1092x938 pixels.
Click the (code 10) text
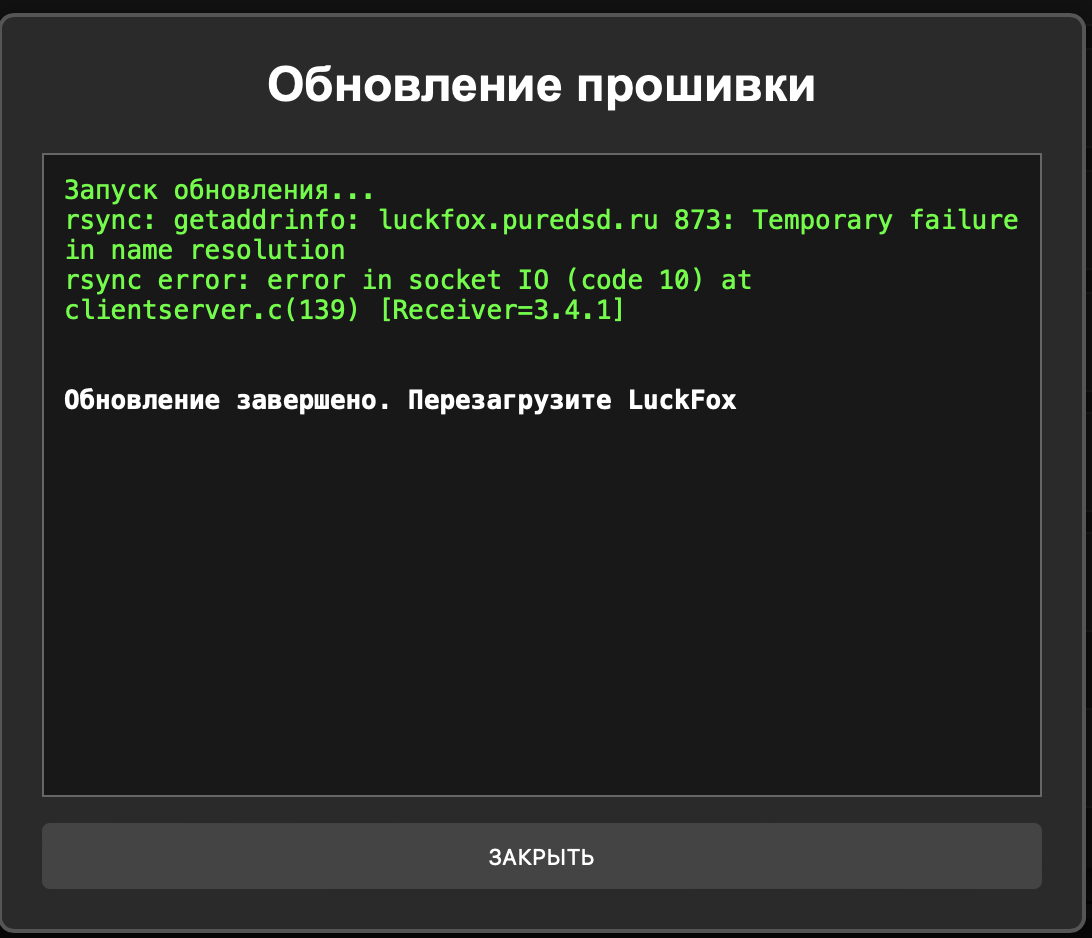coord(628,281)
